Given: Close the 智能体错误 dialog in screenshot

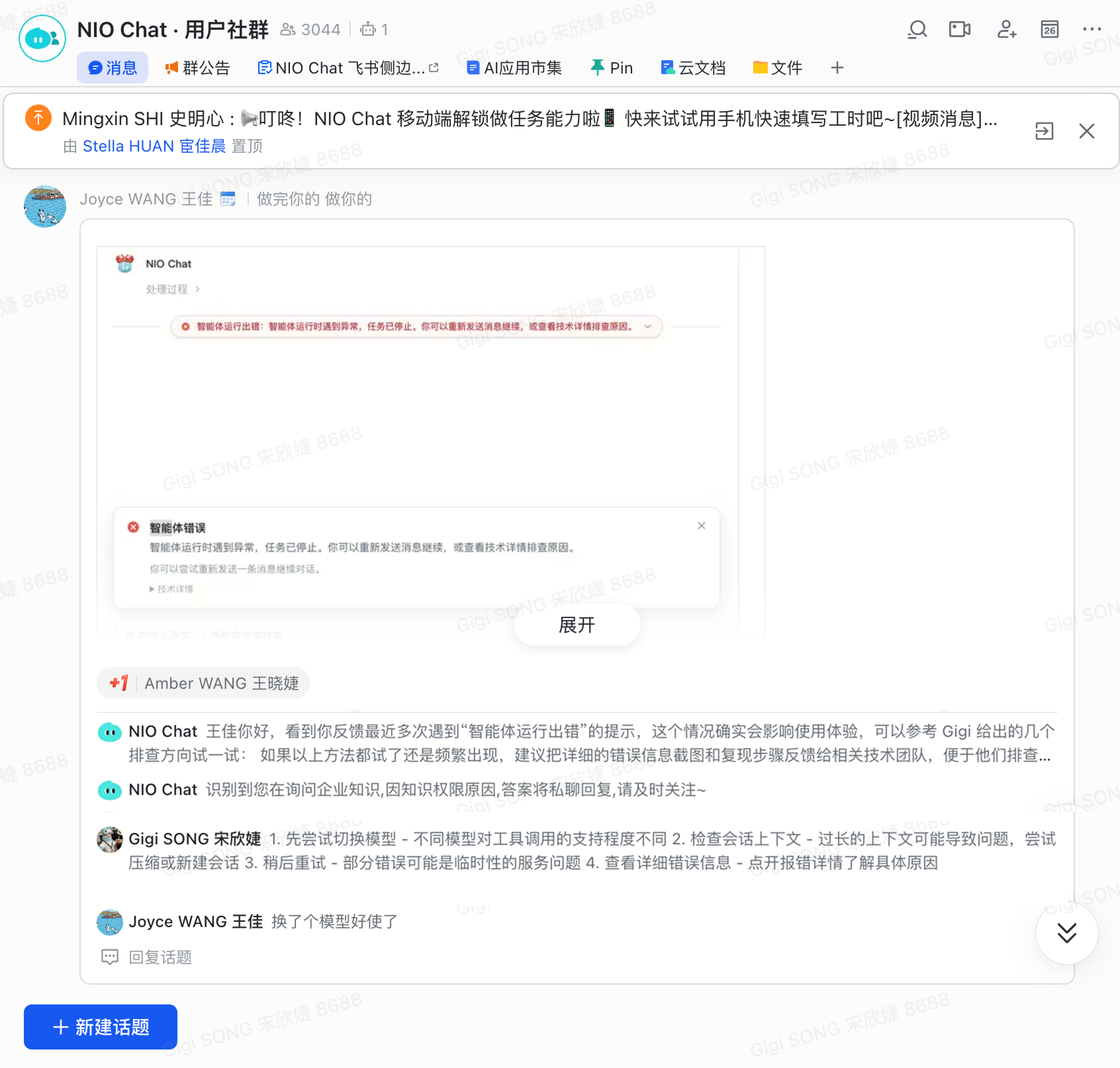Looking at the screenshot, I should pyautogui.click(x=702, y=525).
